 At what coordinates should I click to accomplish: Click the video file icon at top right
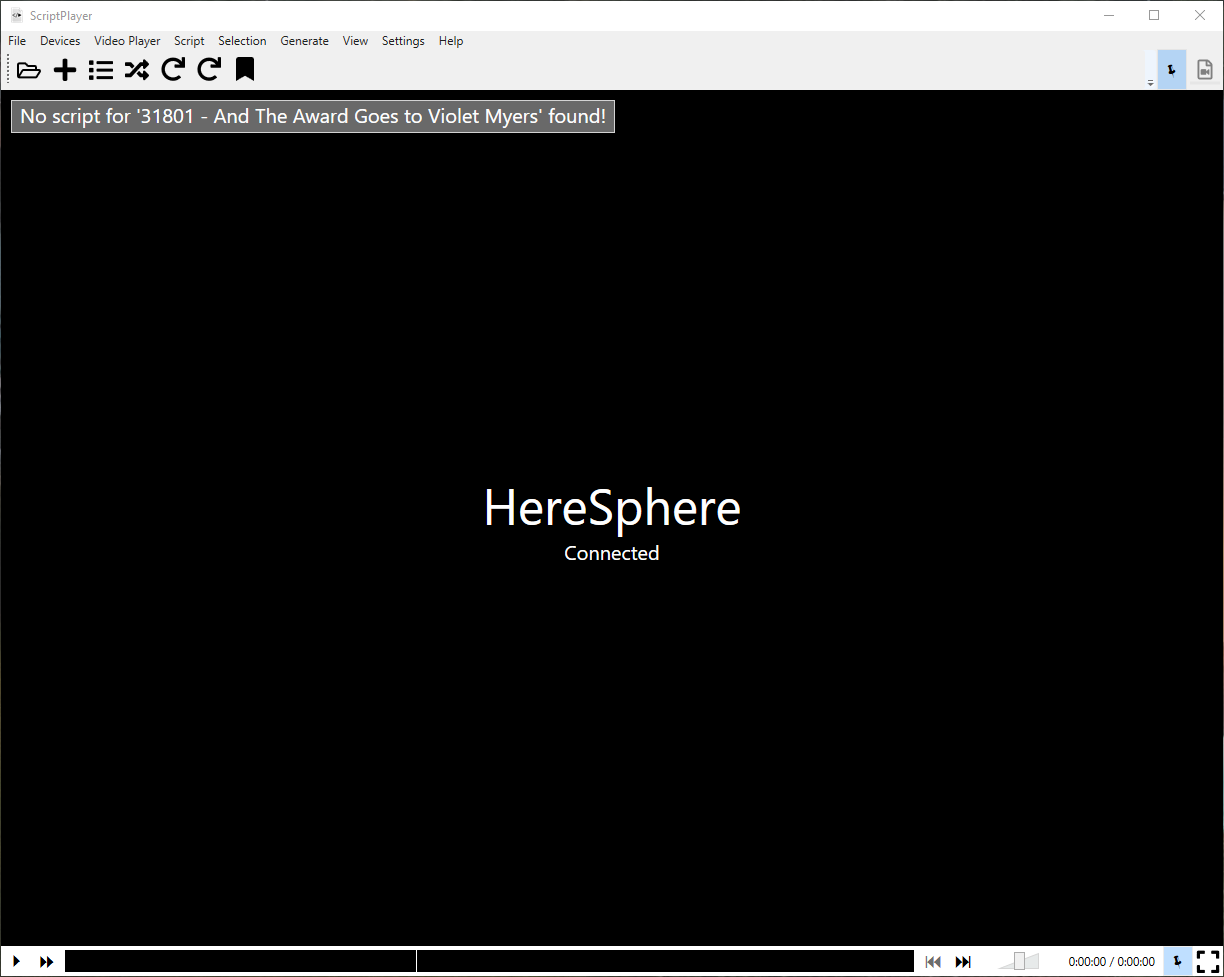(1205, 69)
